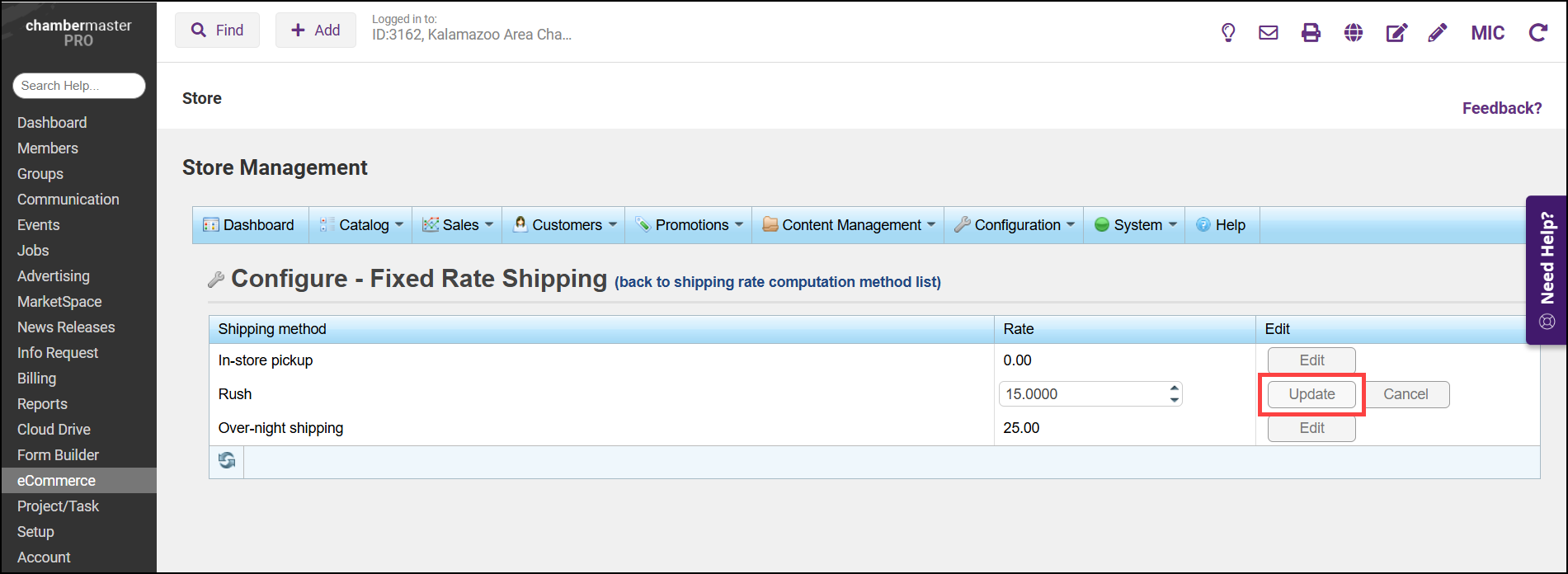Click the printer icon in header

pyautogui.click(x=1311, y=33)
